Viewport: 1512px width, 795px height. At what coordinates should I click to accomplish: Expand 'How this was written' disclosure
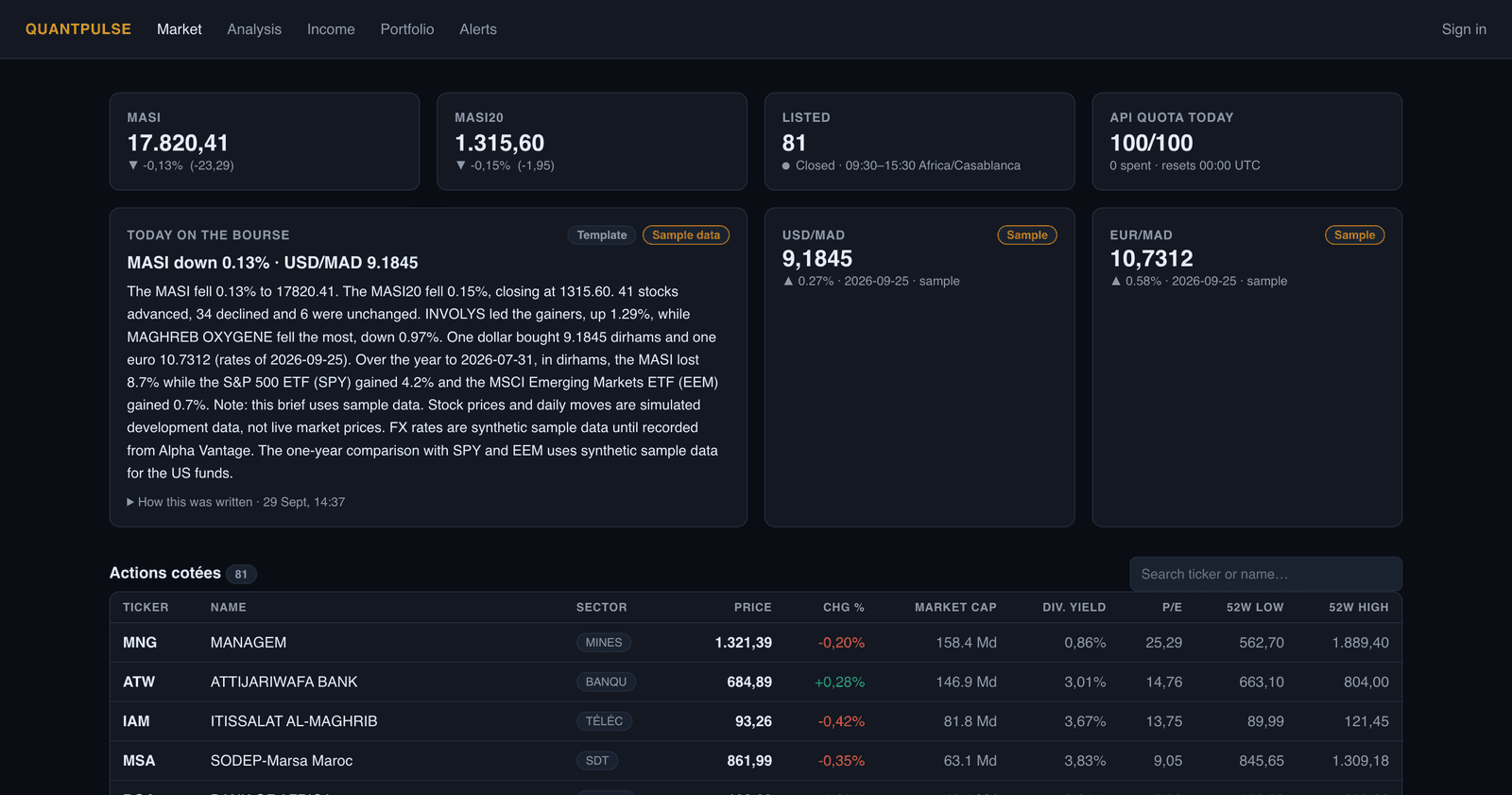236,502
